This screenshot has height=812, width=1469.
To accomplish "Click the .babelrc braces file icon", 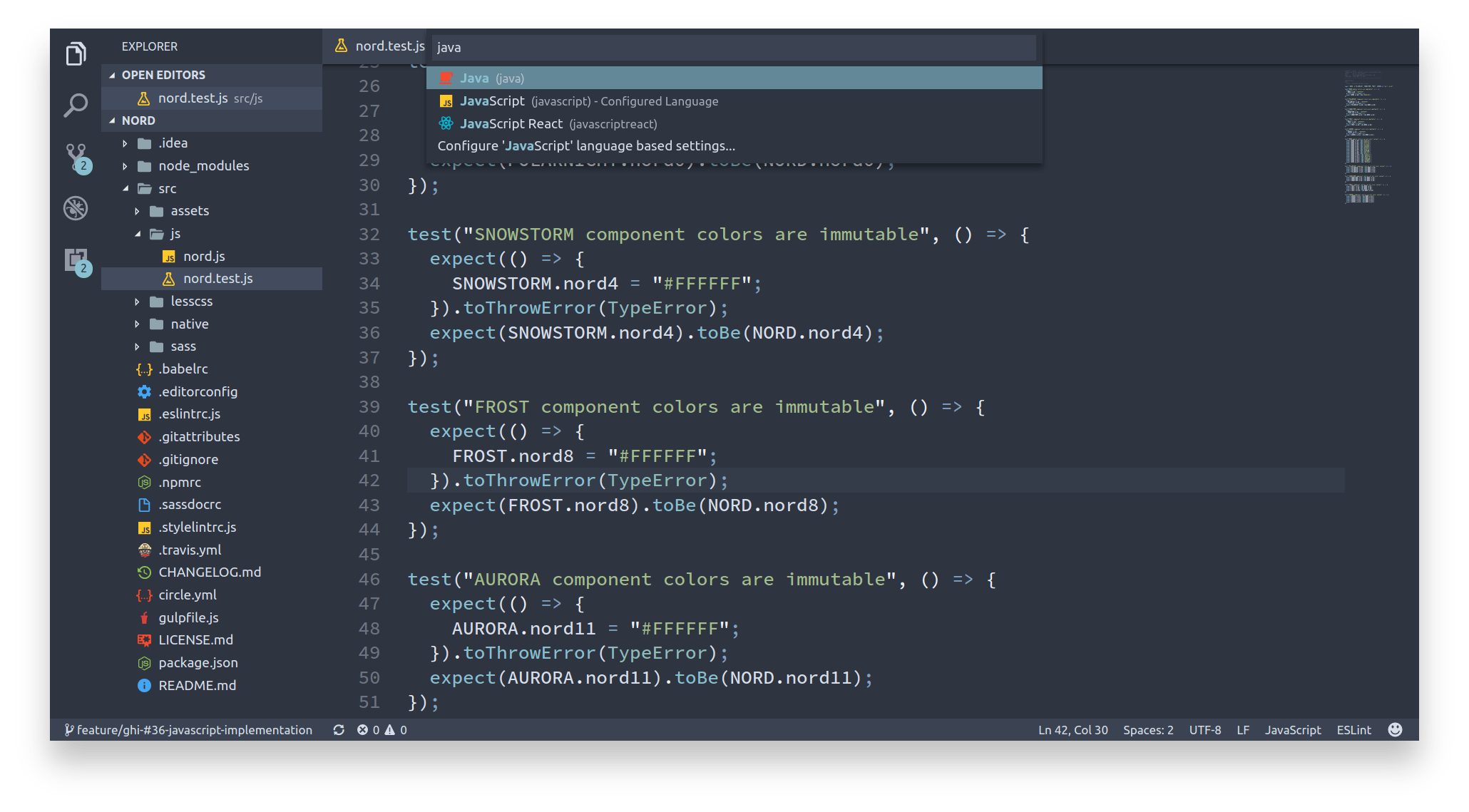I will 144,369.
